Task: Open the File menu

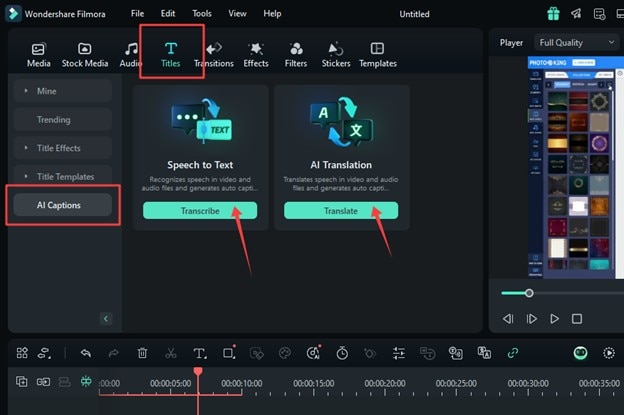Action: pyautogui.click(x=137, y=14)
